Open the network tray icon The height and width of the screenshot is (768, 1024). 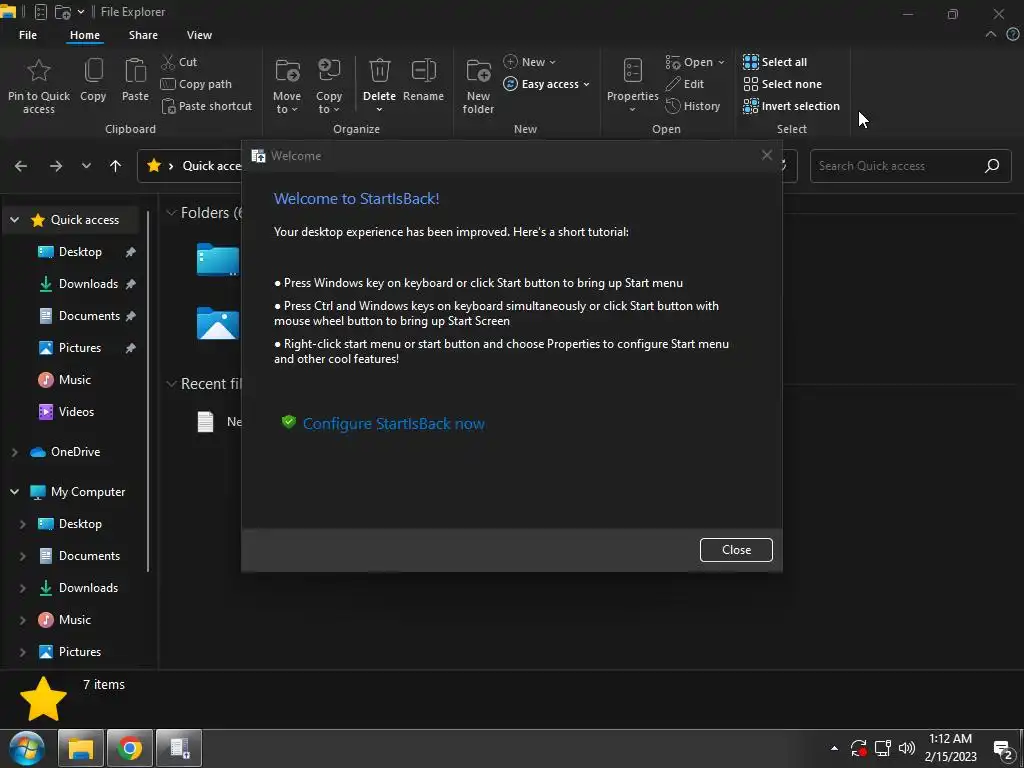(x=883, y=748)
